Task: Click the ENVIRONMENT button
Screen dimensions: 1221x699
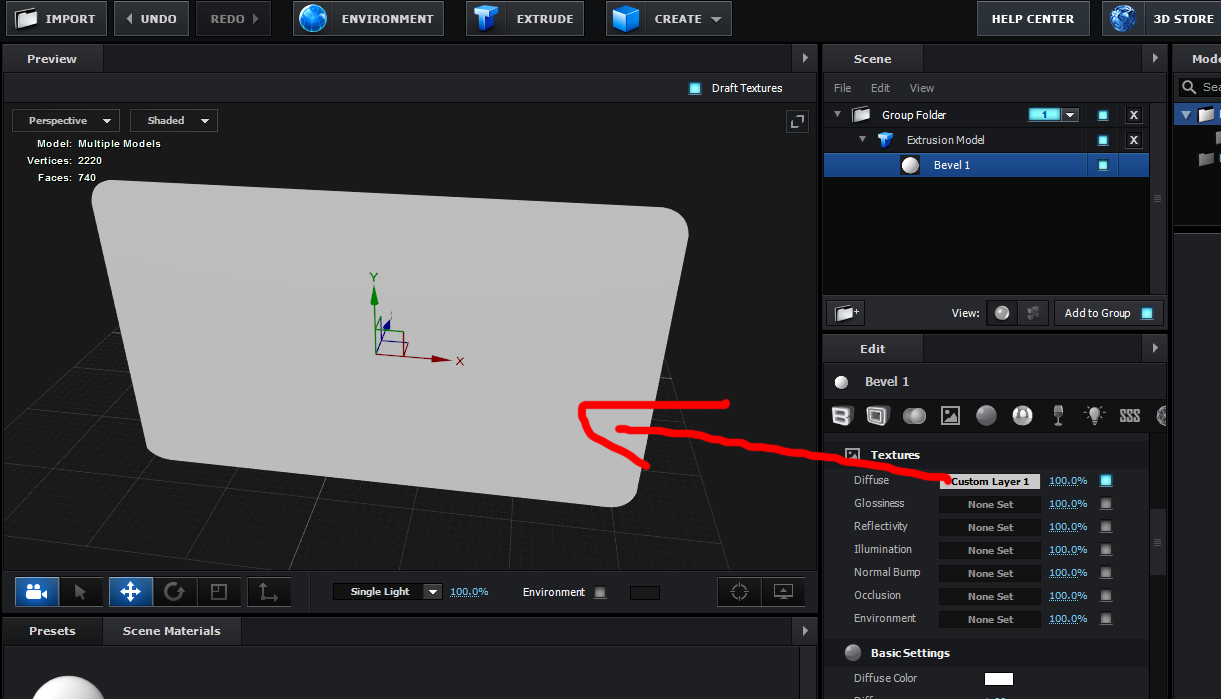Action: tap(368, 18)
